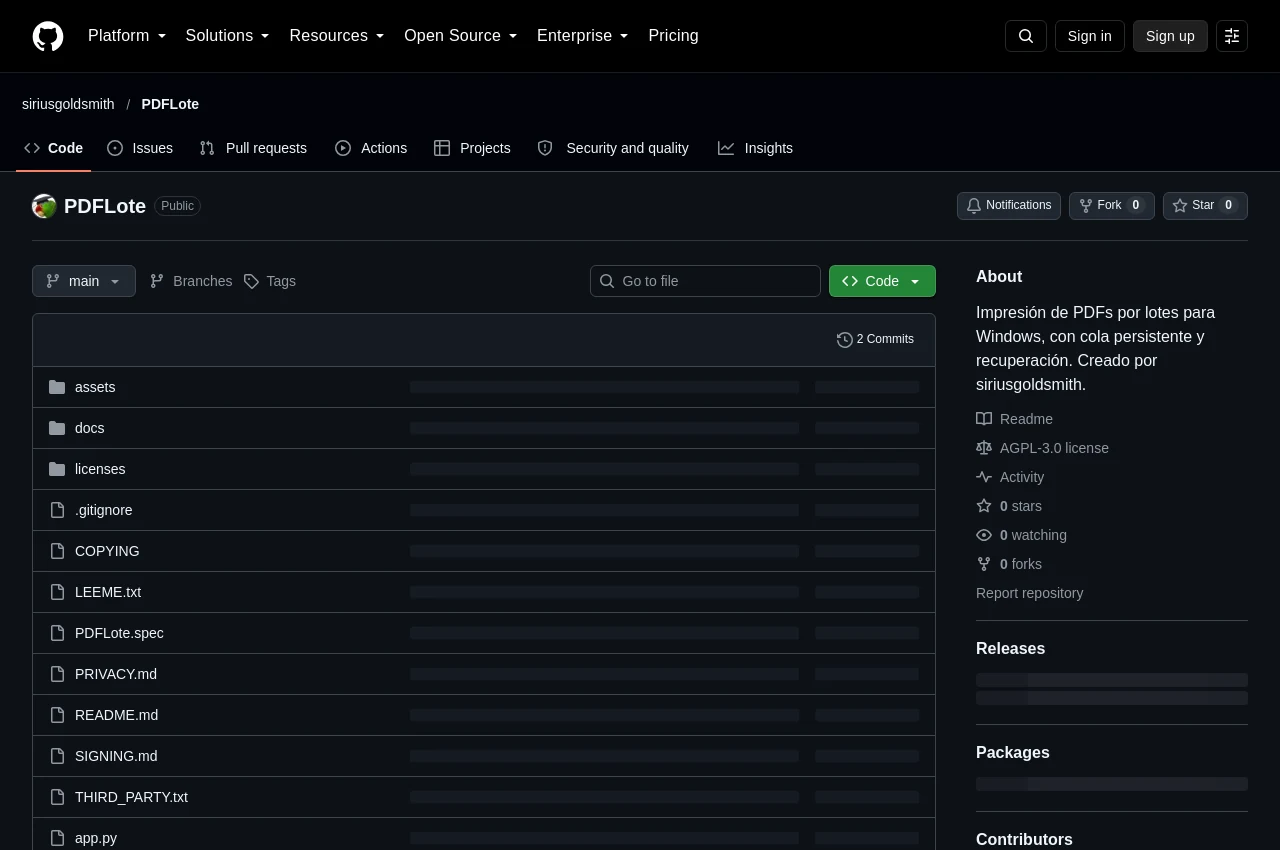Open the green Code dropdown
Image resolution: width=1280 pixels, height=850 pixels.
(882, 281)
